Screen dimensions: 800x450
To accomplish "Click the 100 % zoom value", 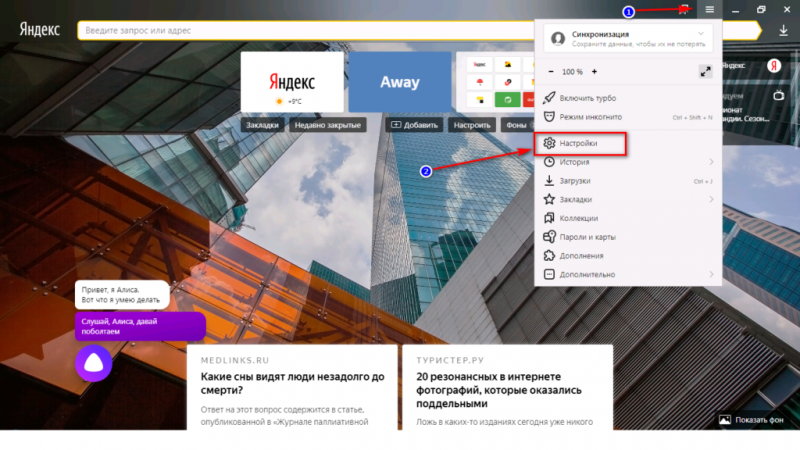I will click(572, 72).
